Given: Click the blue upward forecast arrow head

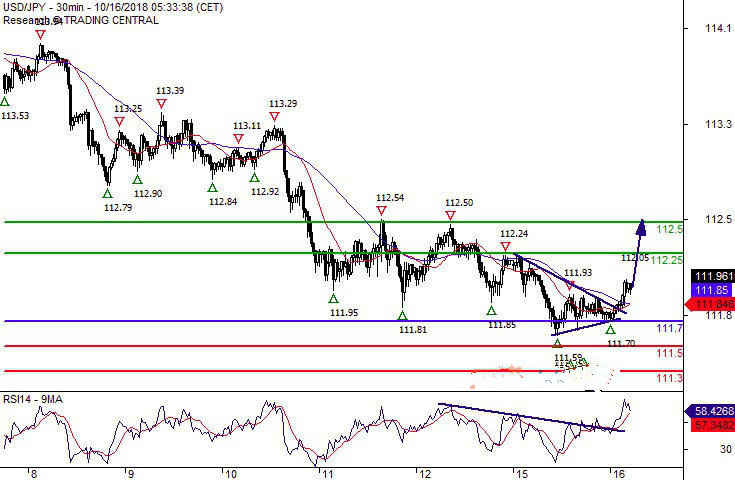Looking at the screenshot, I should (x=641, y=226).
